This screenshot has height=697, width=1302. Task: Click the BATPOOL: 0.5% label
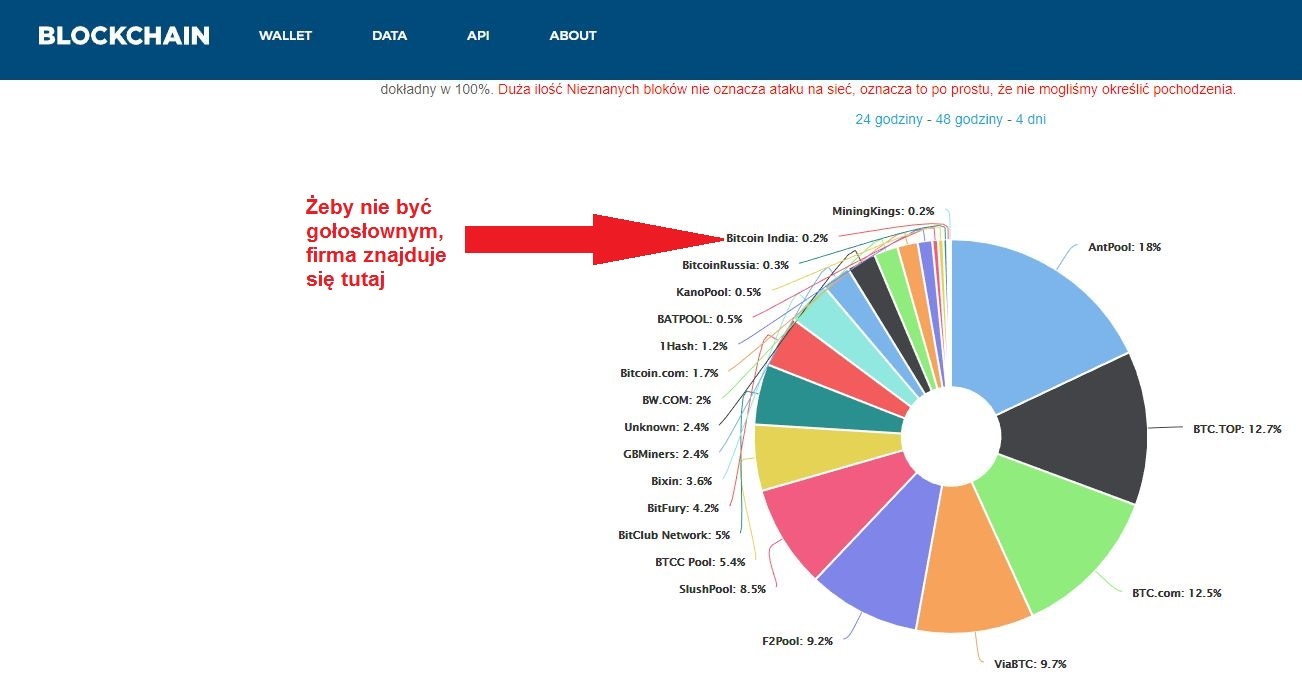pos(700,319)
